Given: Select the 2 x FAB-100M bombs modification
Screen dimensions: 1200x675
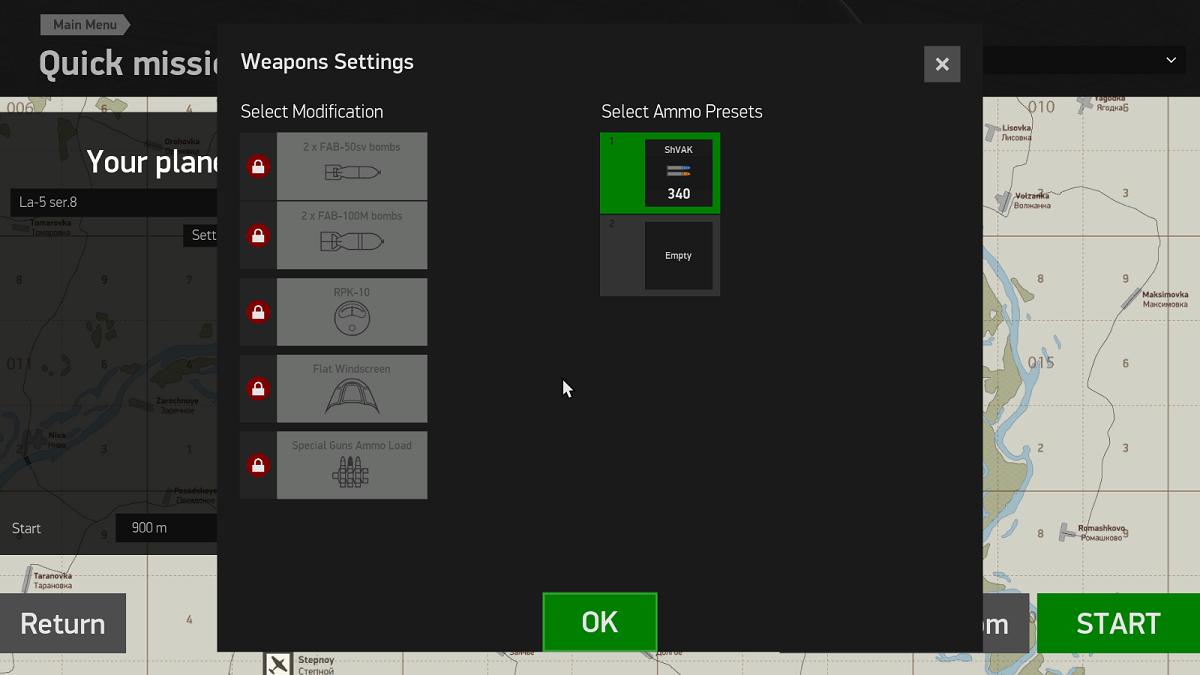Looking at the screenshot, I should pos(352,235).
